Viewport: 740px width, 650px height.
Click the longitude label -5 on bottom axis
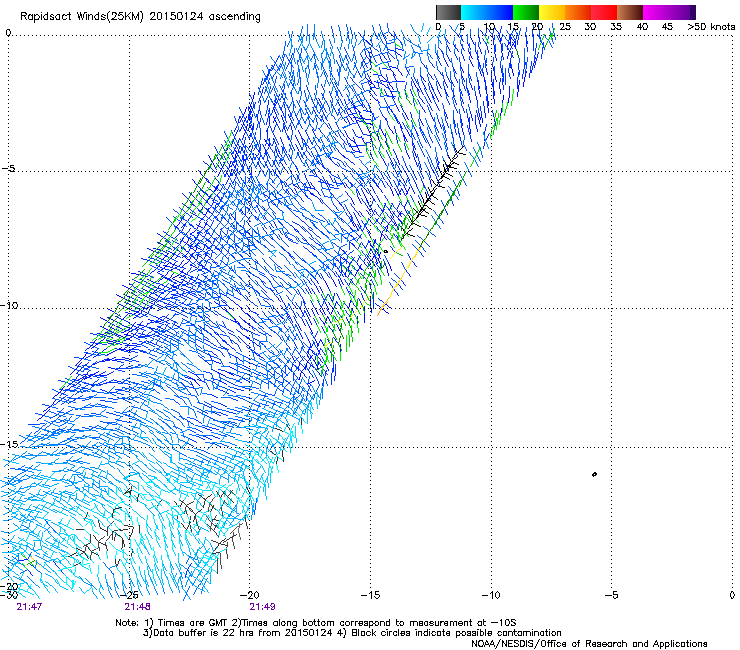[x=611, y=595]
